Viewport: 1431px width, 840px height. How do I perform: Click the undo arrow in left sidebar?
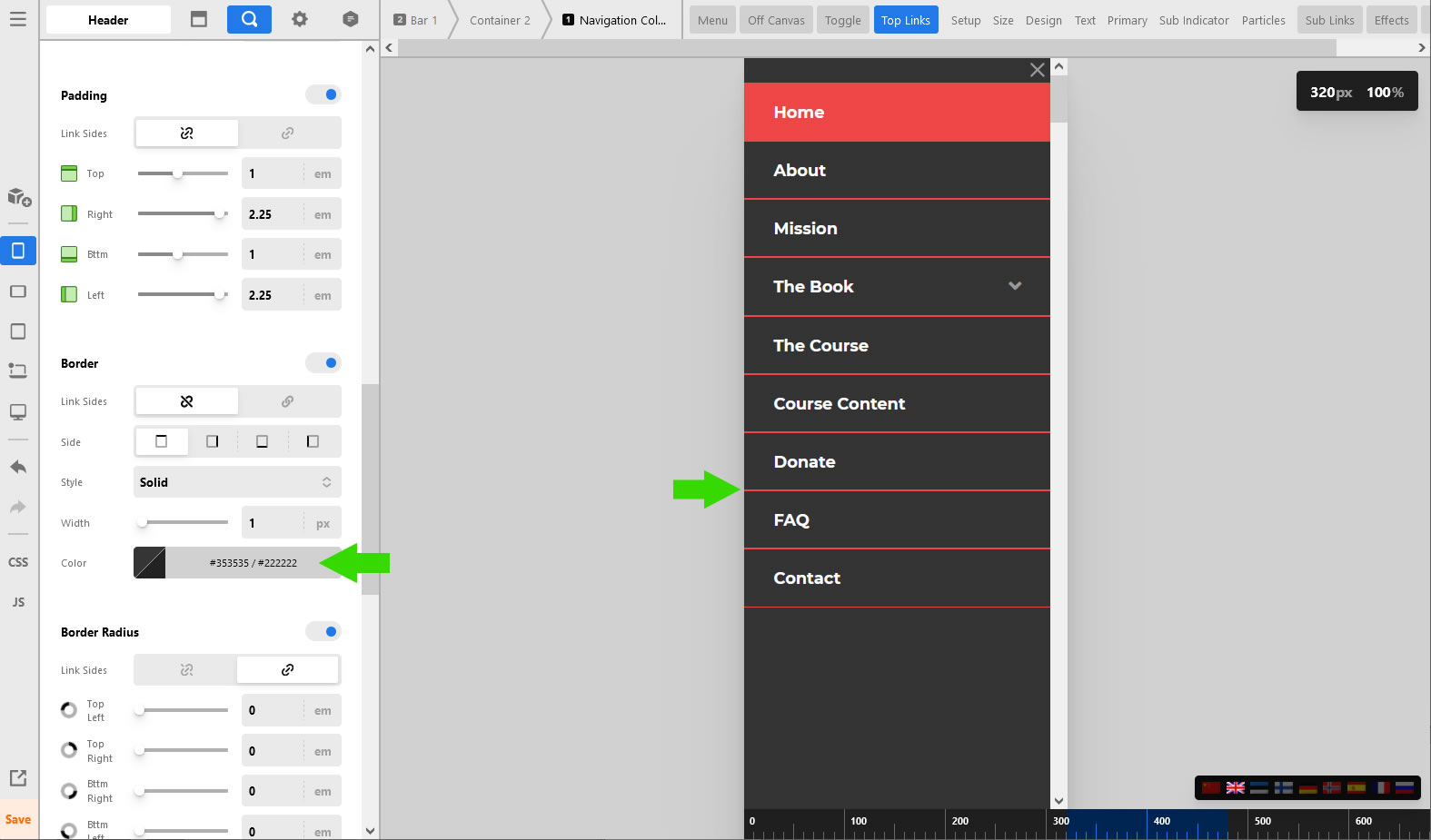(17, 467)
